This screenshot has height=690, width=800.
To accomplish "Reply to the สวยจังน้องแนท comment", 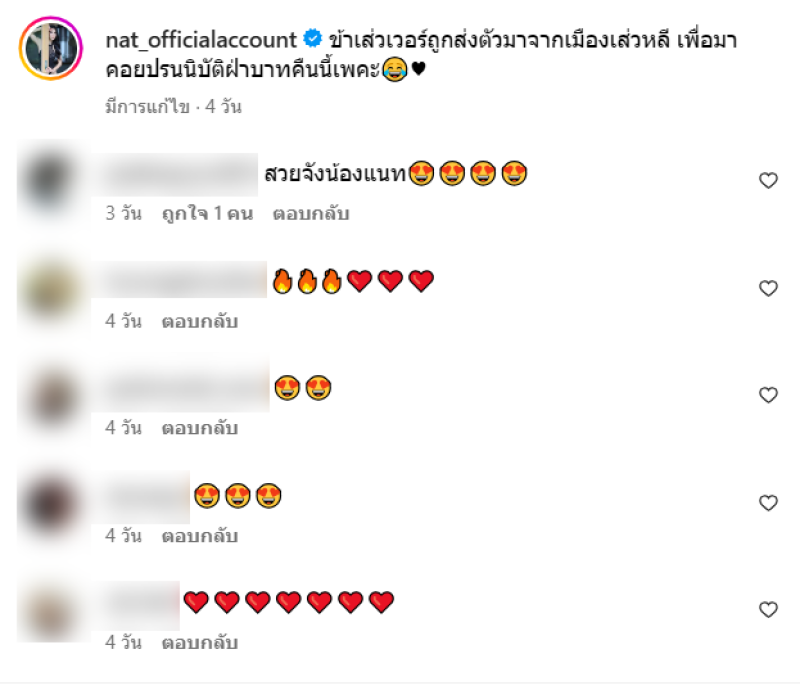I will pyautogui.click(x=311, y=213).
